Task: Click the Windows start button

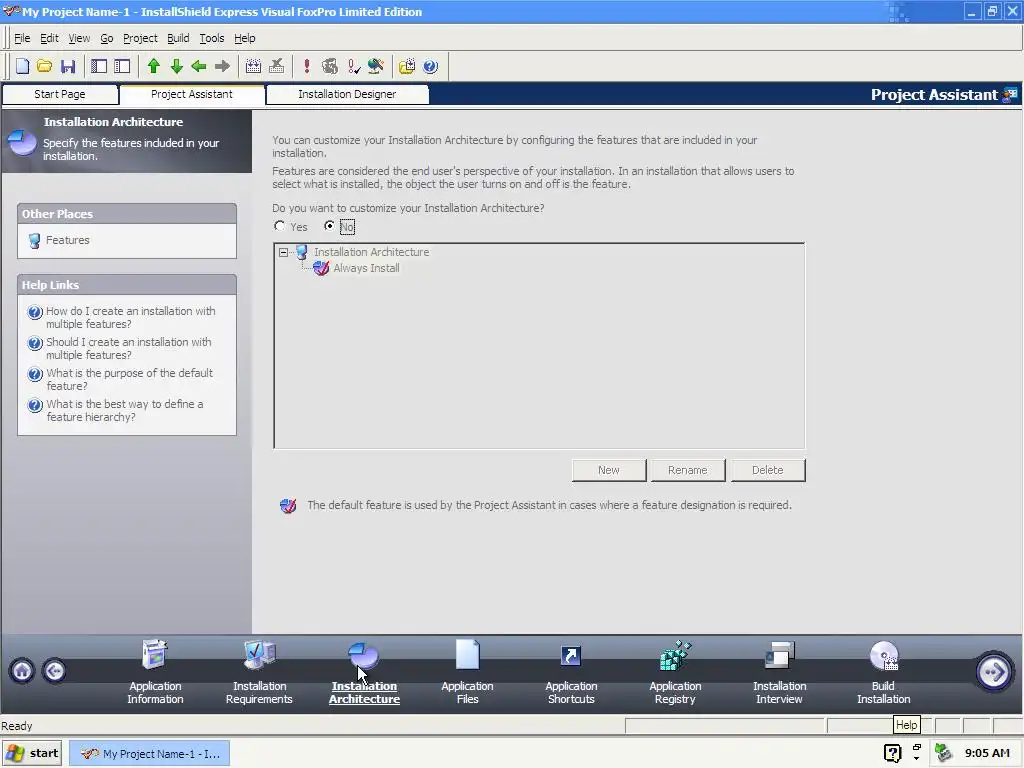Action: pos(32,753)
